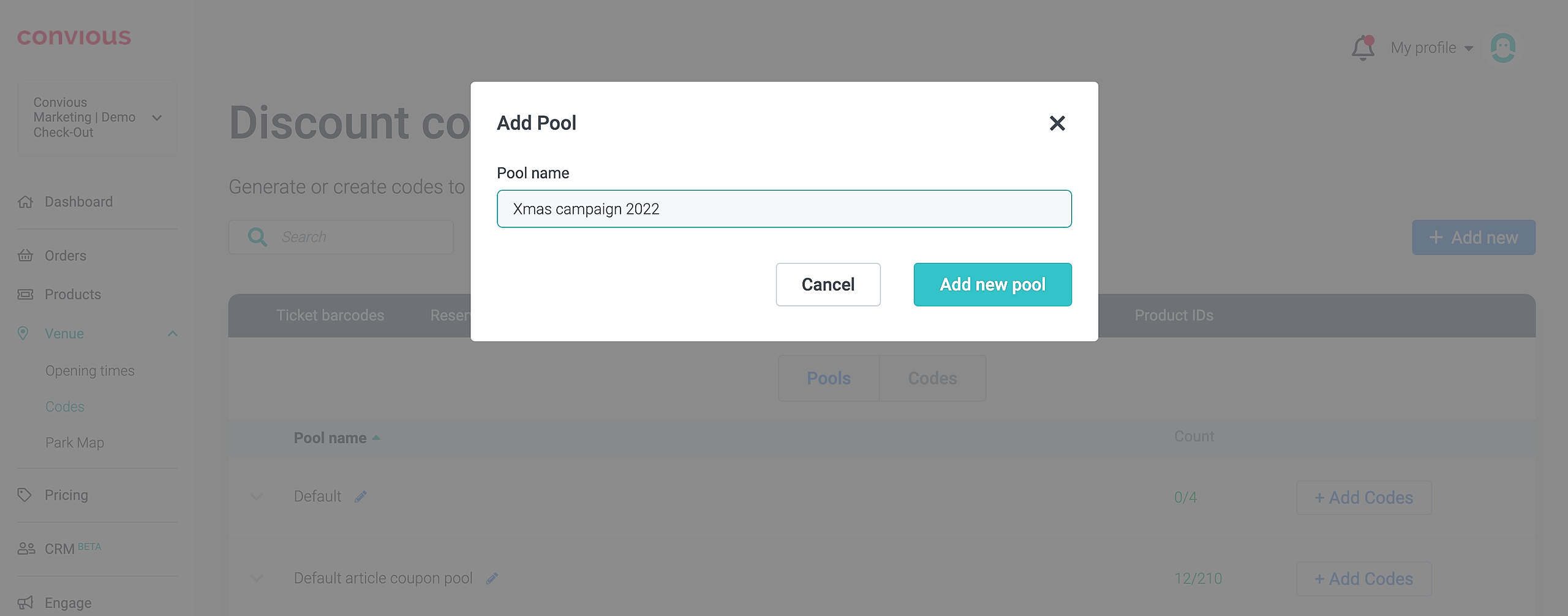Screen dimensions: 1568x616
Task: Open the My profile dropdown
Action: coord(1431,48)
